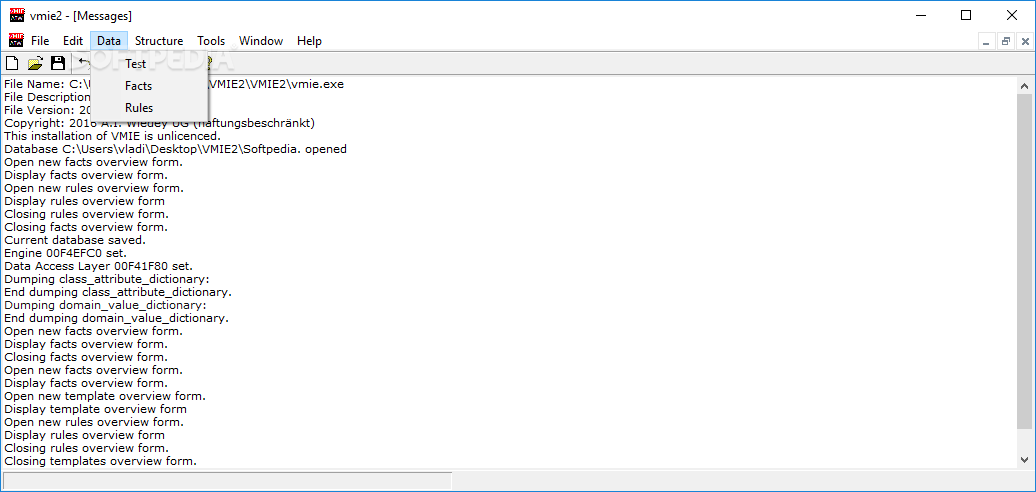
Task: Click 'This installation of VMIE is unlicenced.'
Action: pos(112,136)
